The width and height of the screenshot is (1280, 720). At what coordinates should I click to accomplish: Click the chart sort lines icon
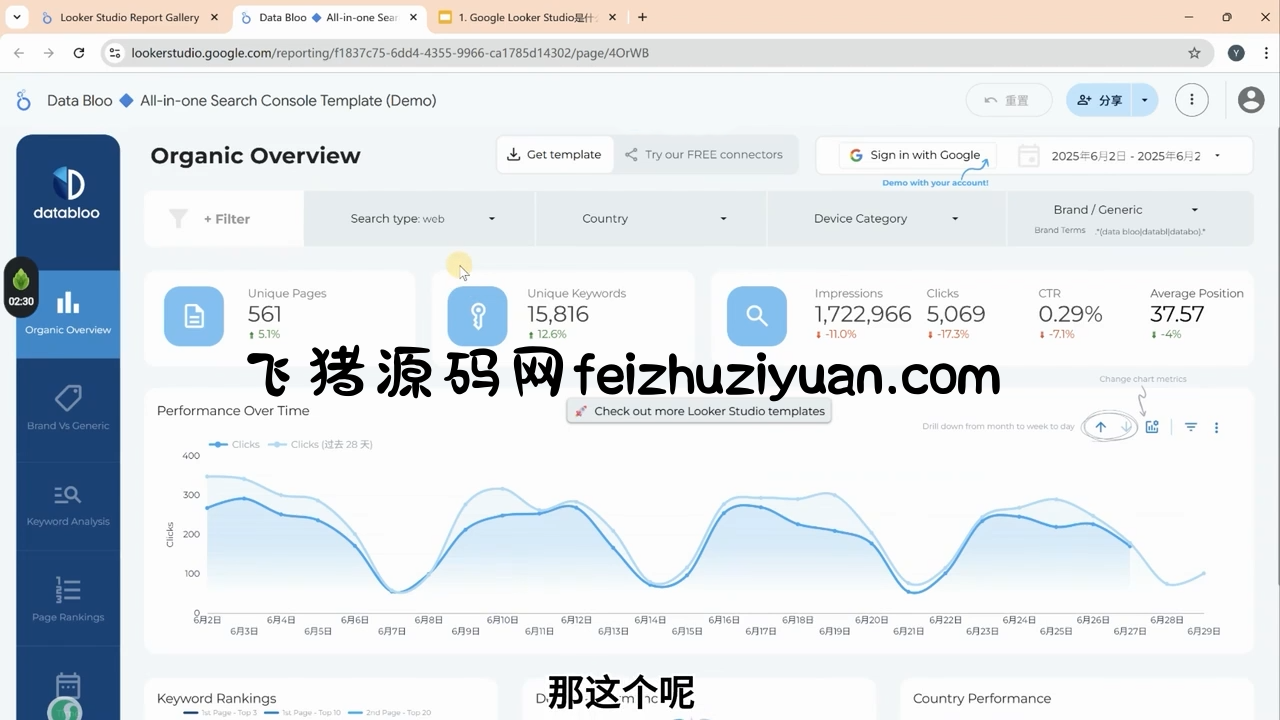(x=1191, y=427)
